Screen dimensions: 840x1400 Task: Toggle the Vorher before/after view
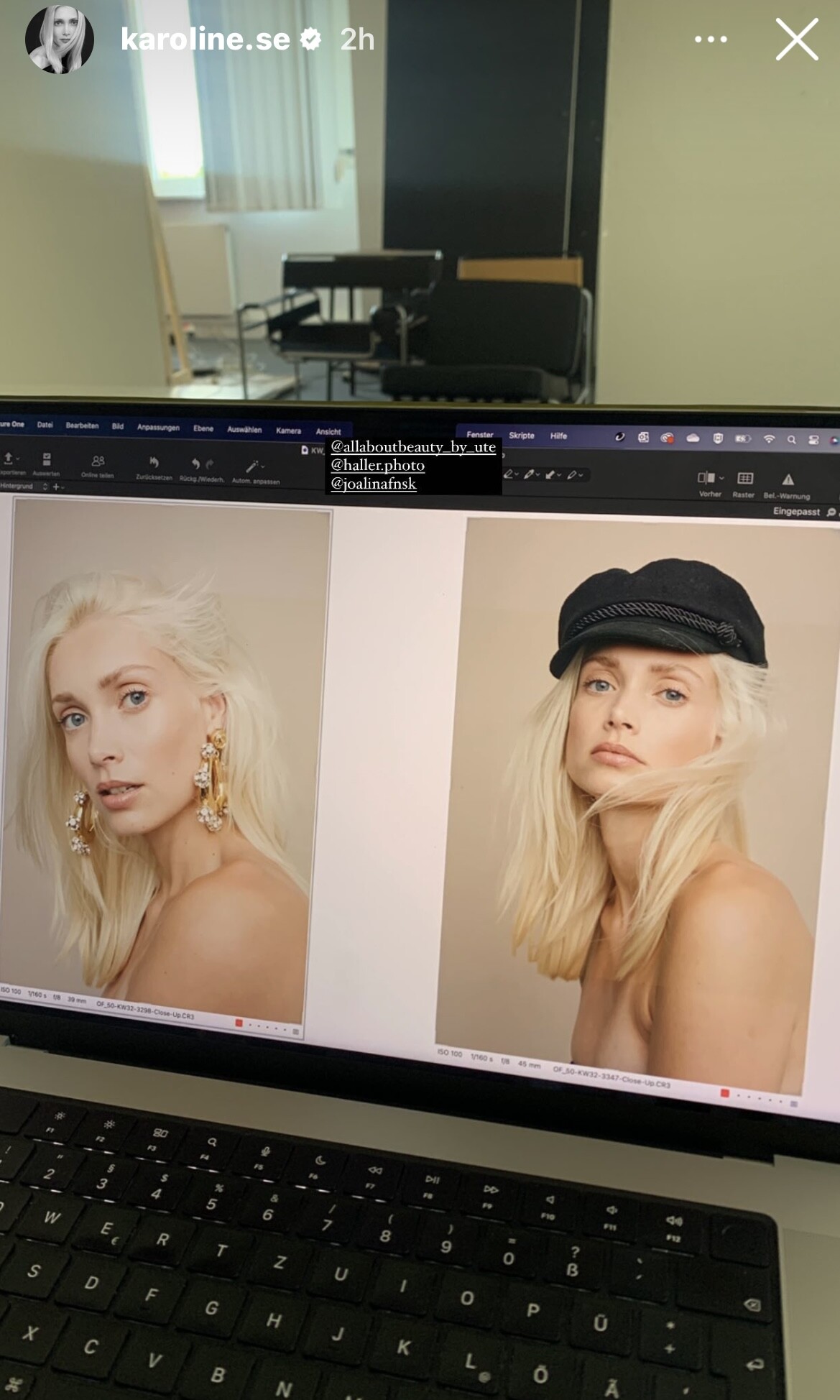point(706,478)
